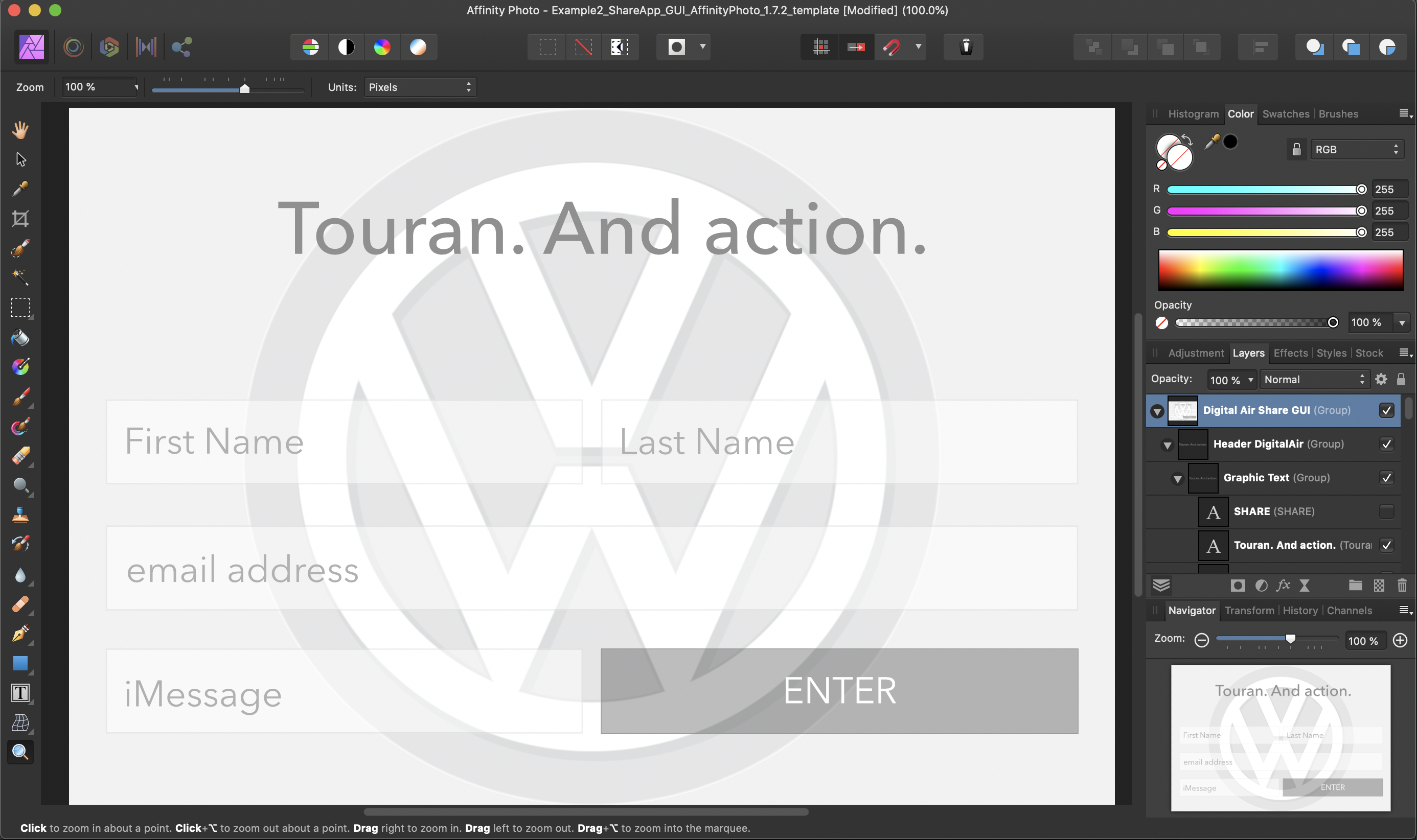Open the Units Pixels dropdown
The image size is (1417, 840).
[x=420, y=87]
